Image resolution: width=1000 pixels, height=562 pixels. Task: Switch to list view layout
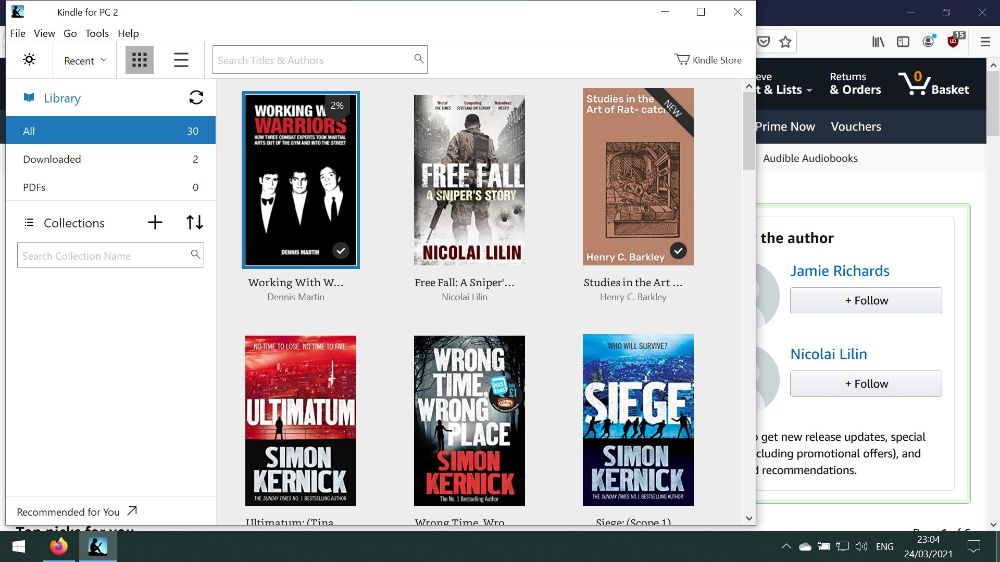click(x=181, y=60)
